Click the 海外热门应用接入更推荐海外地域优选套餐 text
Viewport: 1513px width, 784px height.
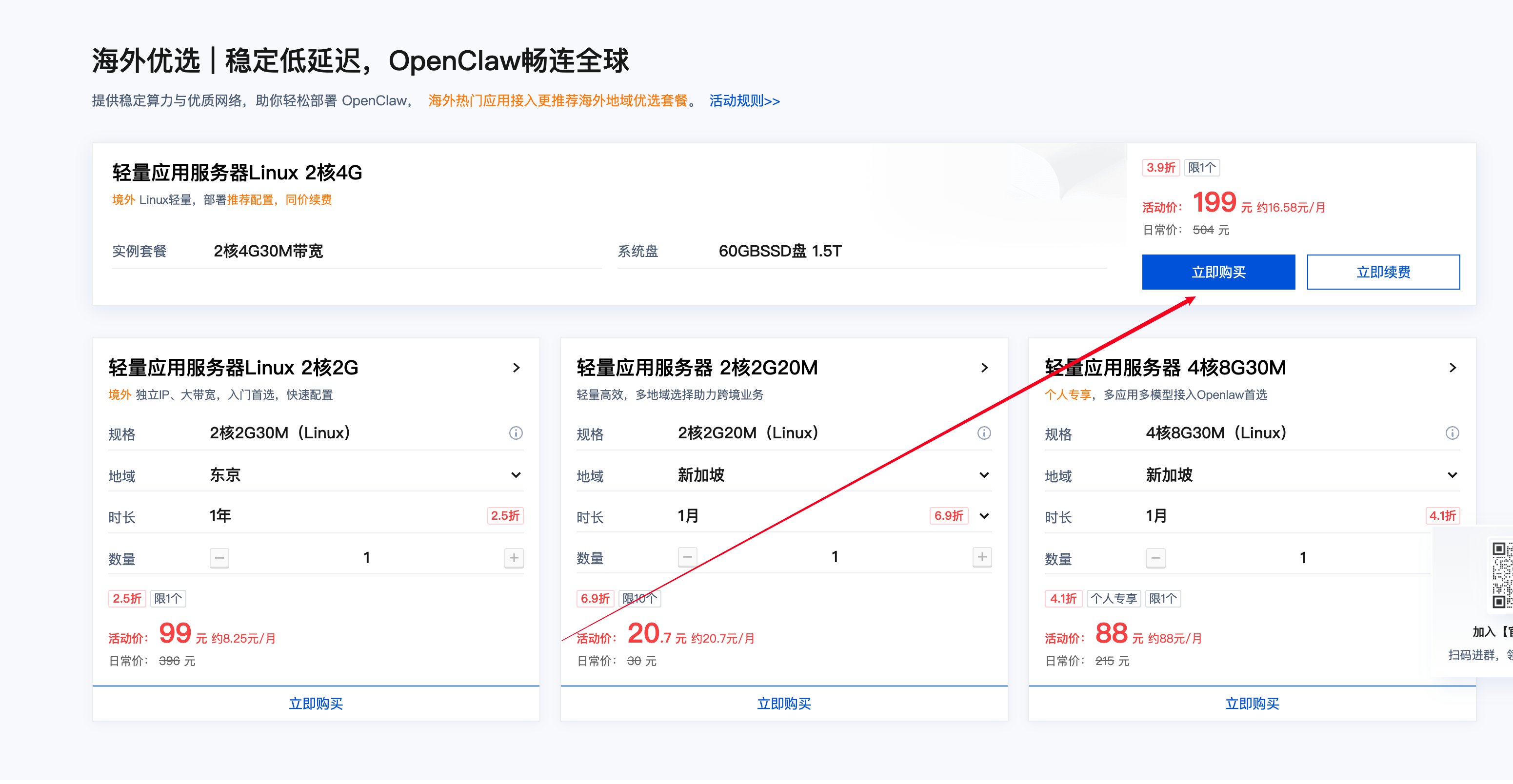tap(558, 100)
